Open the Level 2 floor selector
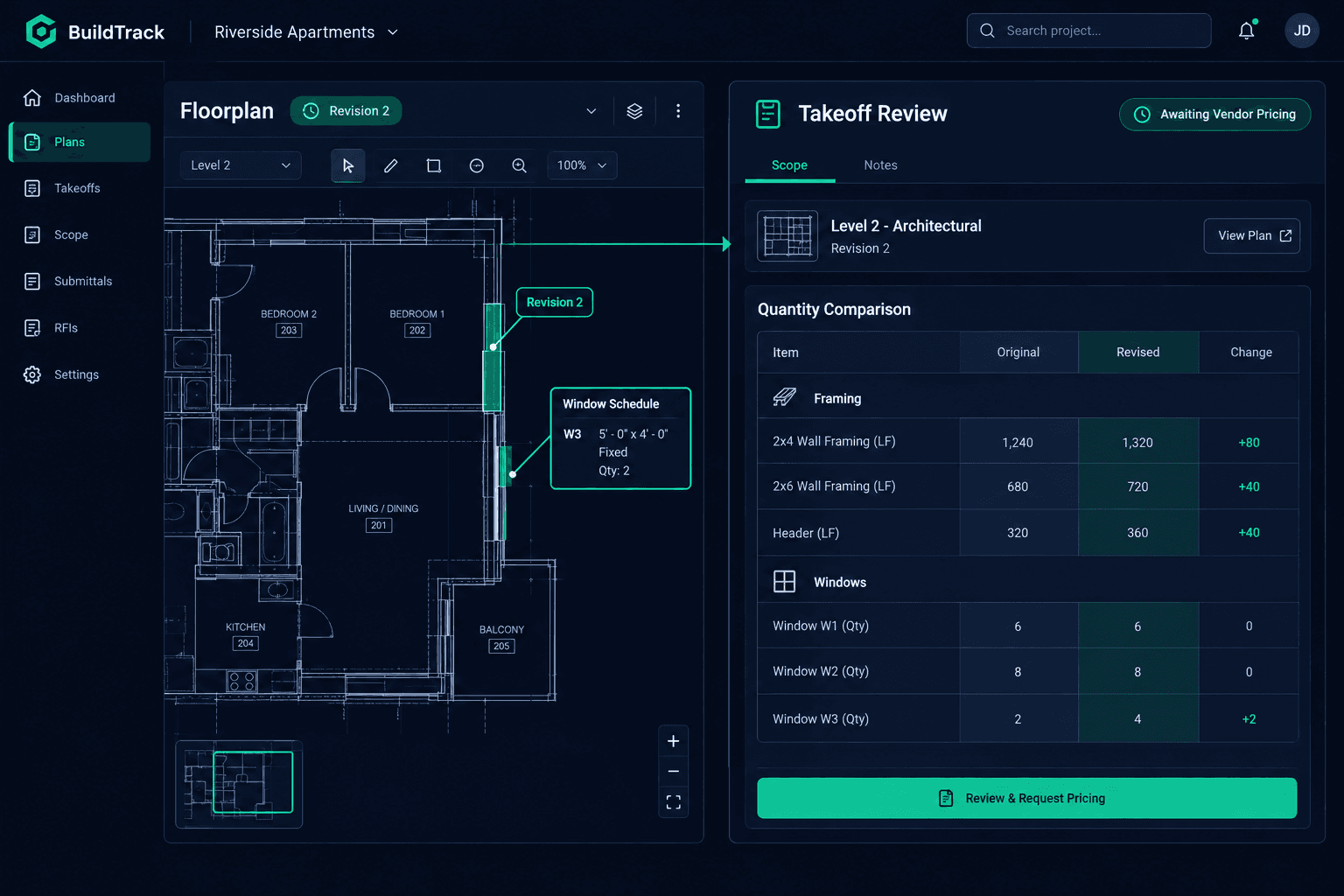Screen dimensions: 1344x896 click(x=241, y=165)
